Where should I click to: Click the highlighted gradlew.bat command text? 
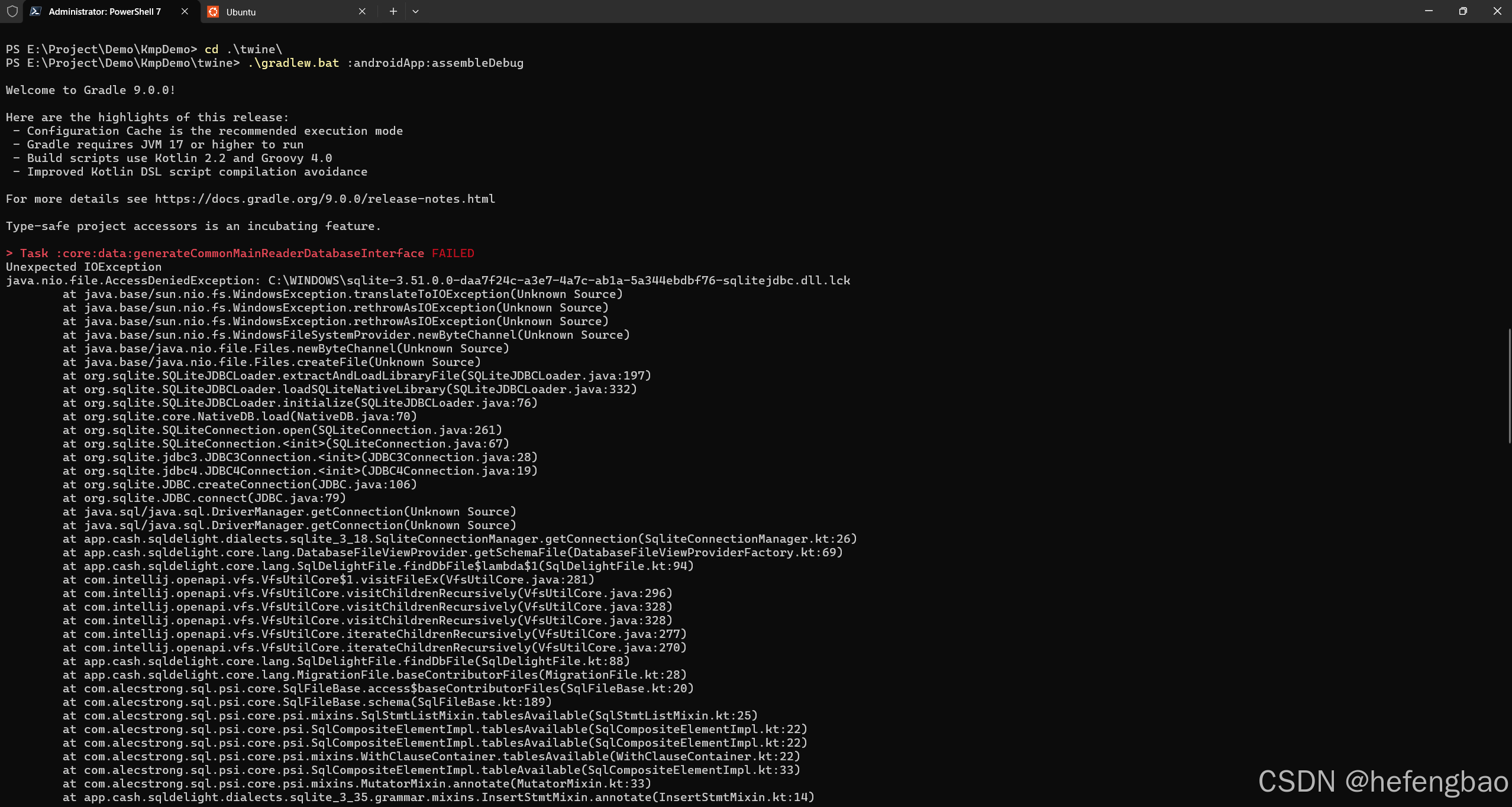coord(293,63)
